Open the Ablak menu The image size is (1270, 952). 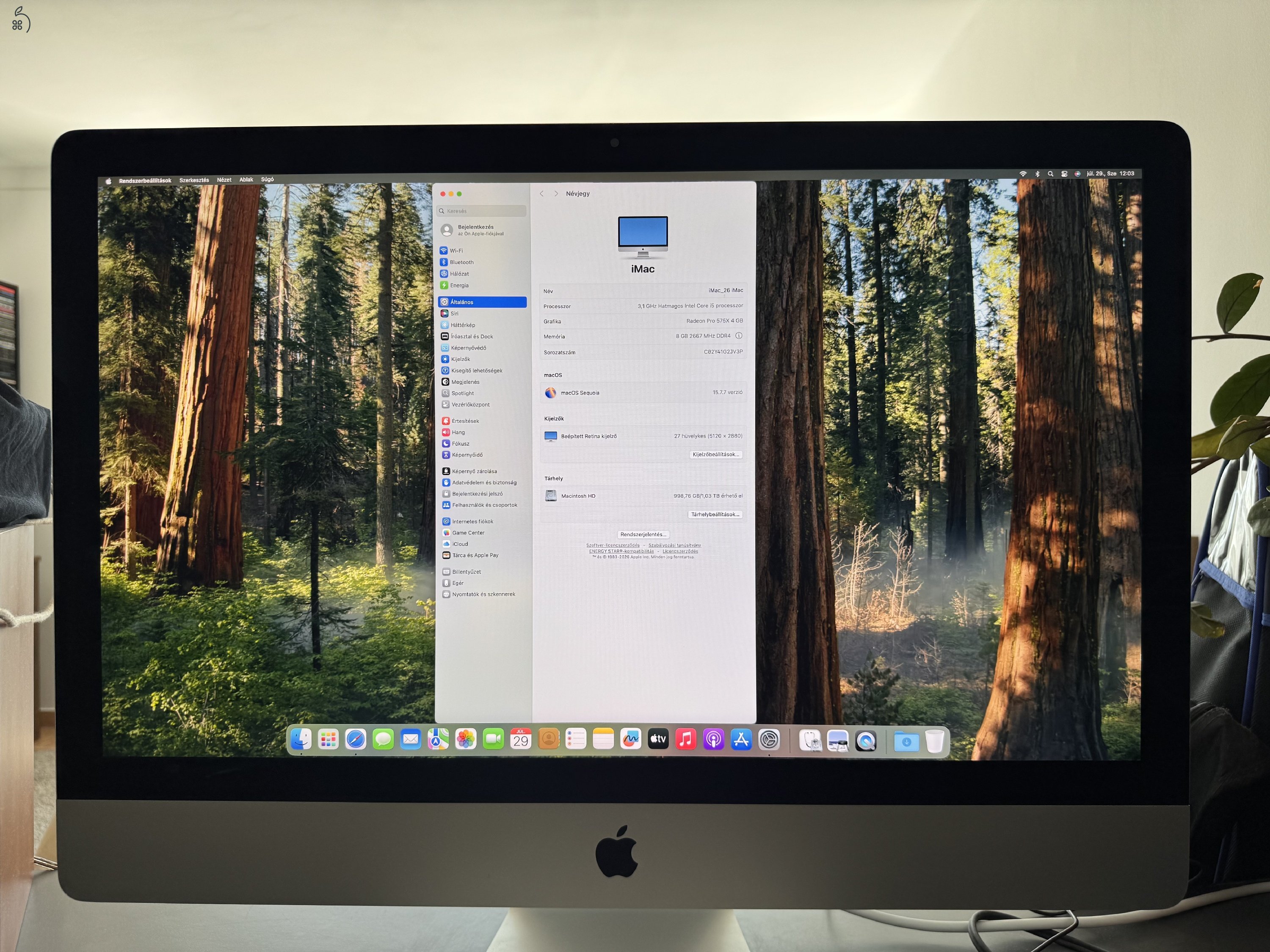(x=246, y=180)
